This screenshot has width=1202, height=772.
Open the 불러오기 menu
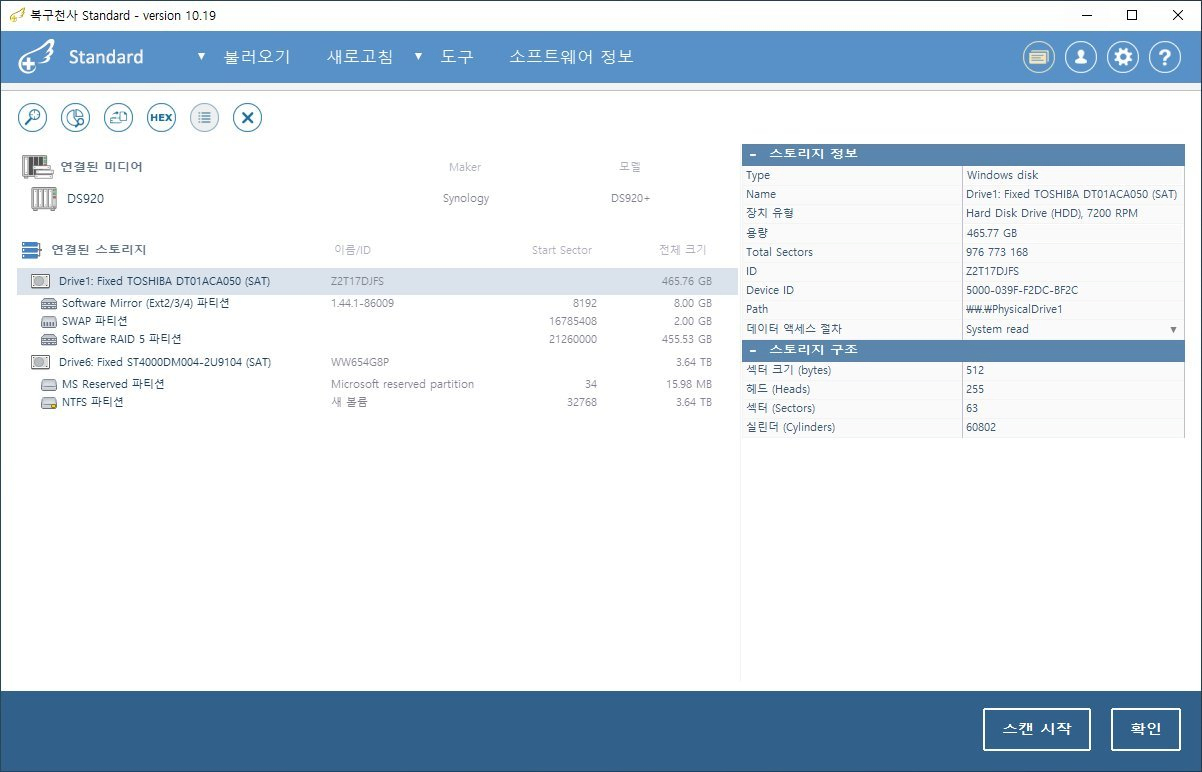(x=257, y=57)
